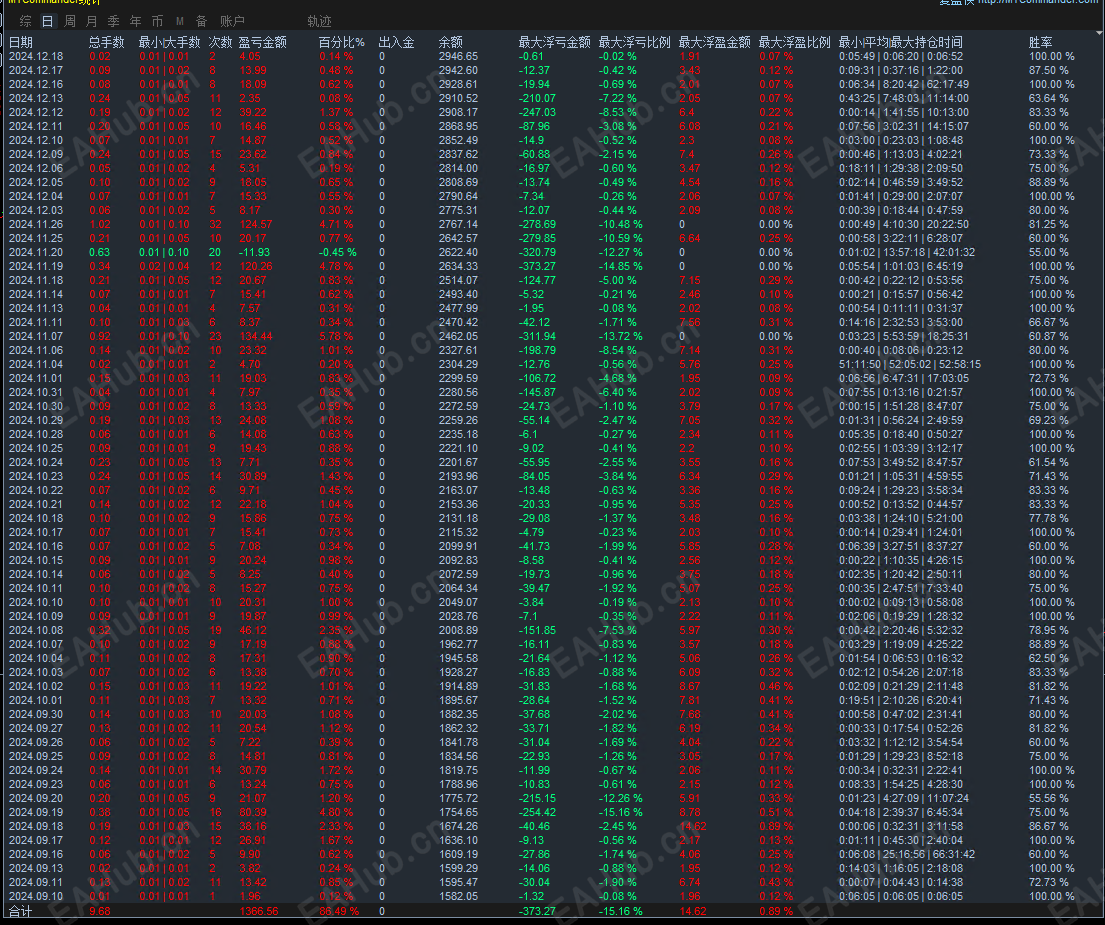The image size is (1105, 925).
Task: Click the 2024.12.13 date cell
Action: 36,99
